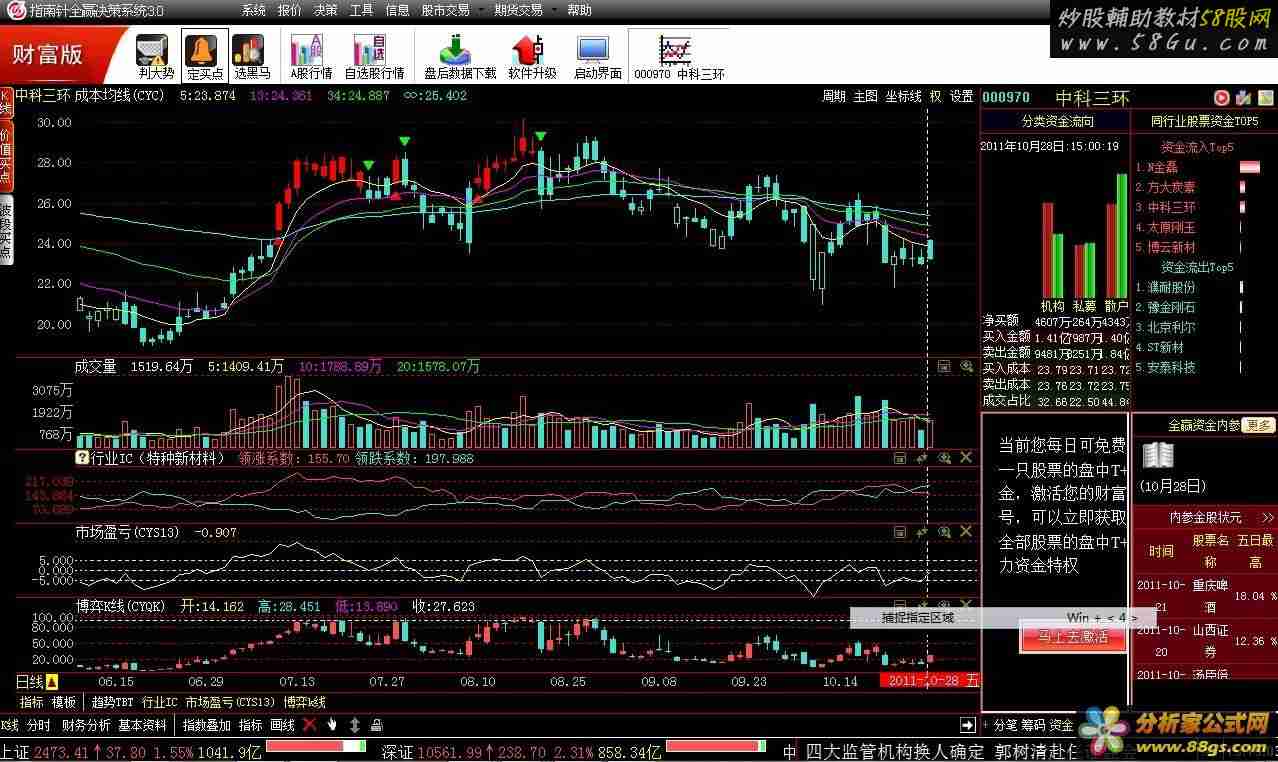Open the 波段买点 left sidebar tab

point(6,231)
